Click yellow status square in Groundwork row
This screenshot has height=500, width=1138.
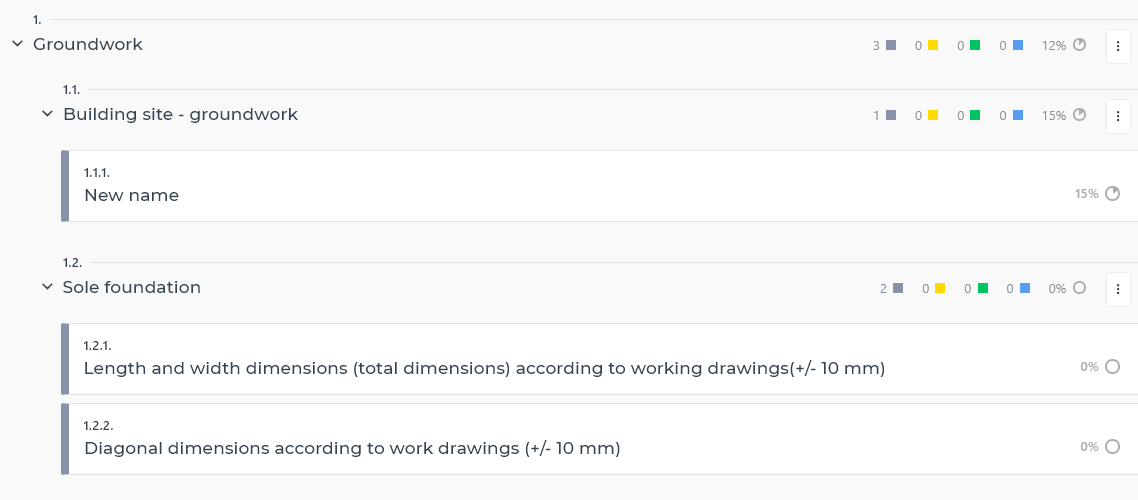pos(933,45)
